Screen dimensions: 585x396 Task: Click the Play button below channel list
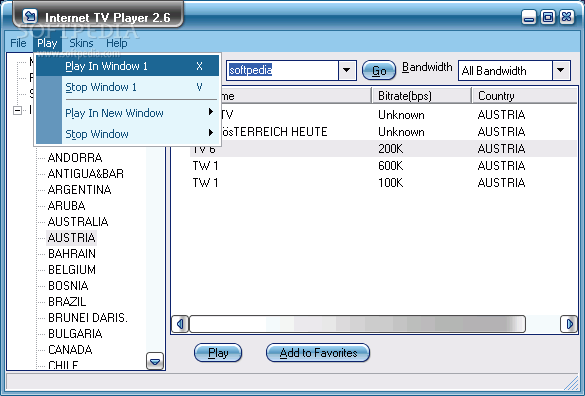point(218,353)
